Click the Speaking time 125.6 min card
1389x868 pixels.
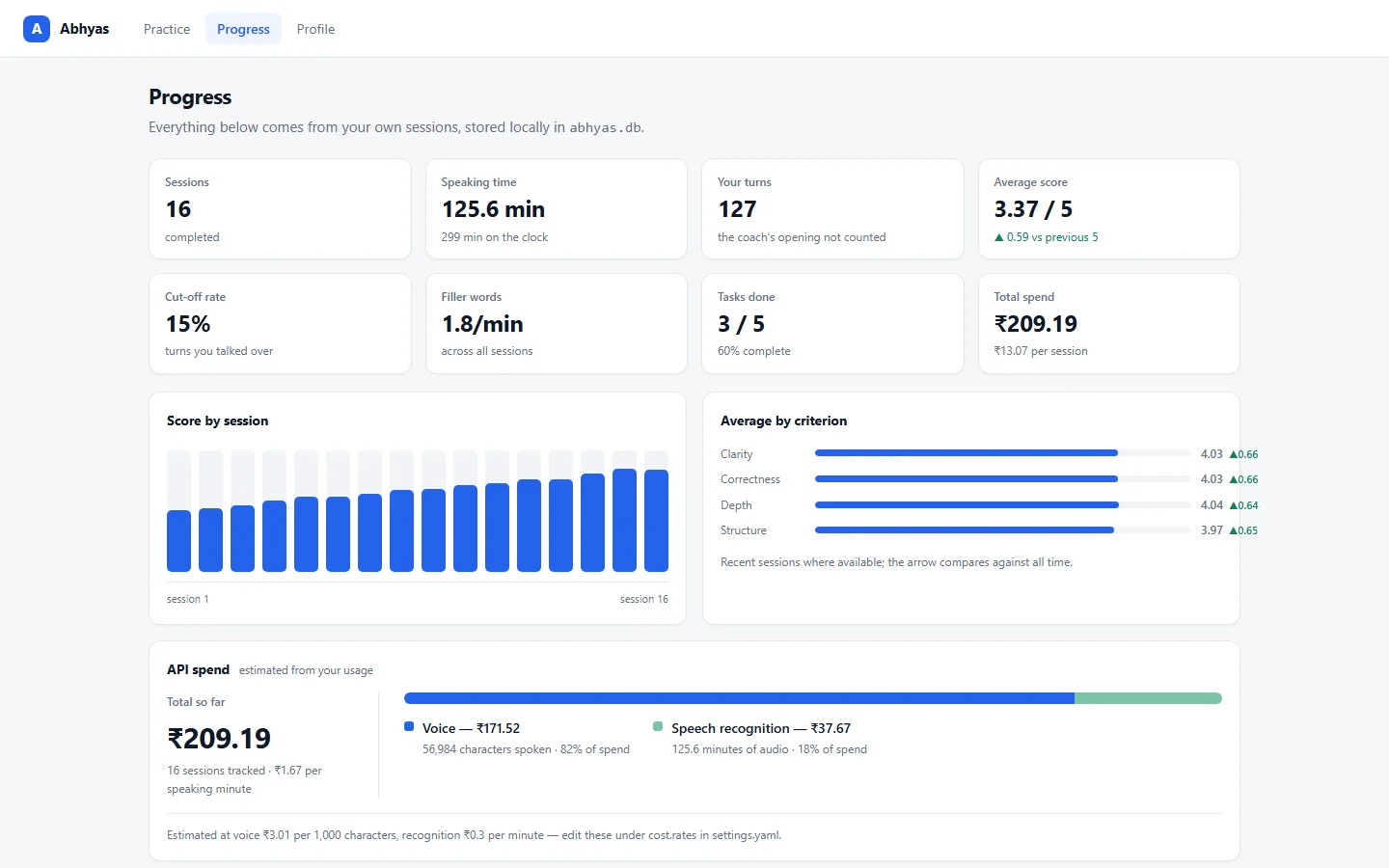point(557,208)
